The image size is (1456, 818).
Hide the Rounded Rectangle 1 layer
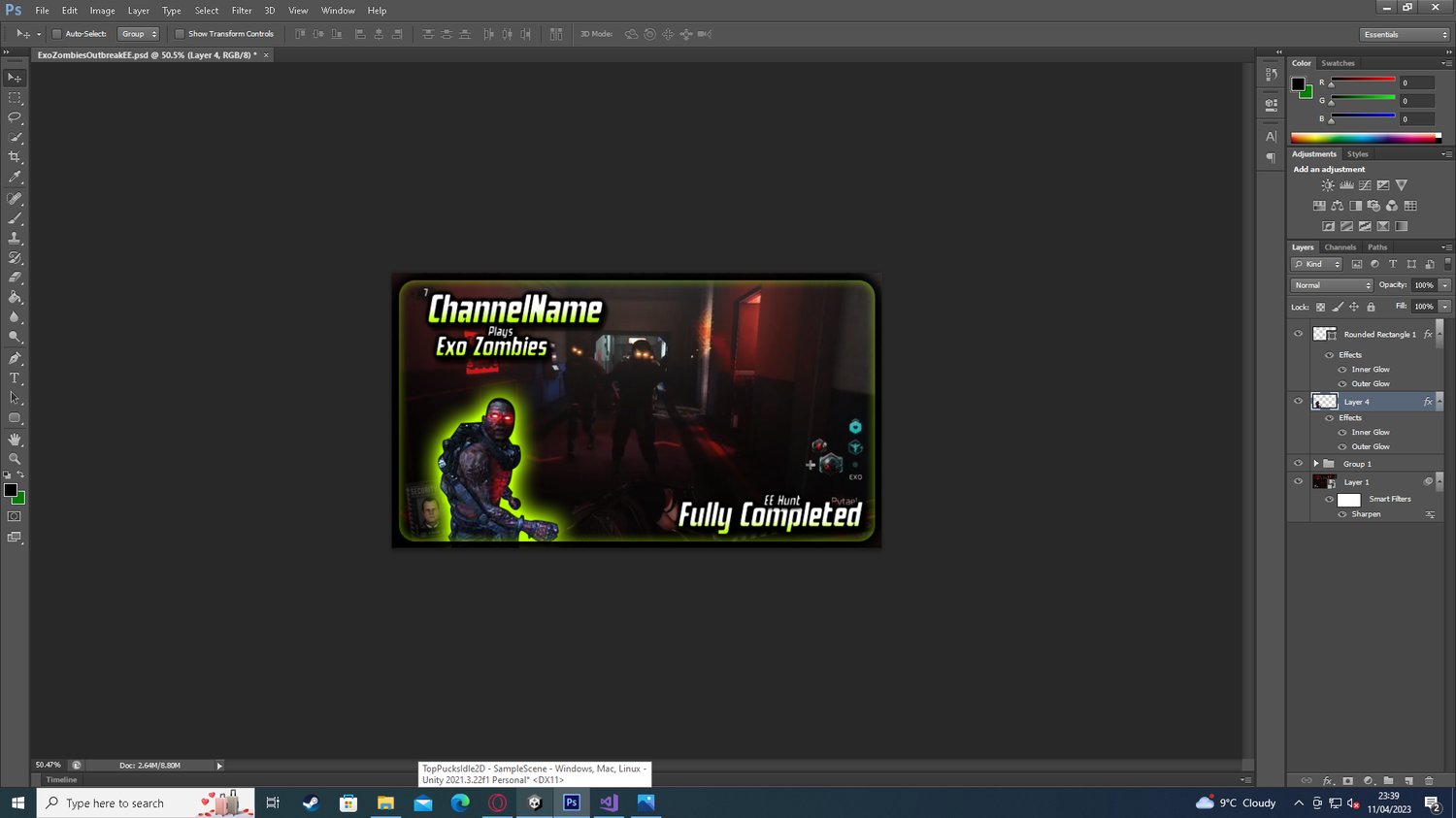coord(1298,334)
